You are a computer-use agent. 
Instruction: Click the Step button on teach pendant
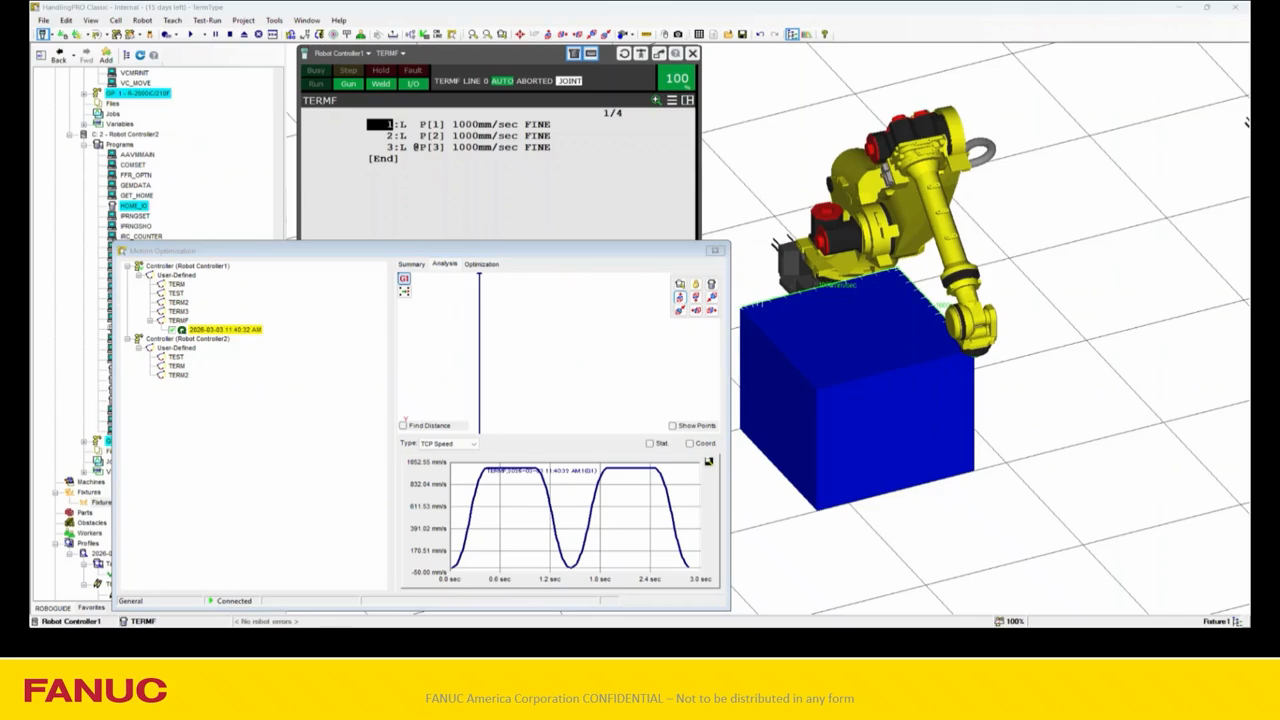[348, 71]
